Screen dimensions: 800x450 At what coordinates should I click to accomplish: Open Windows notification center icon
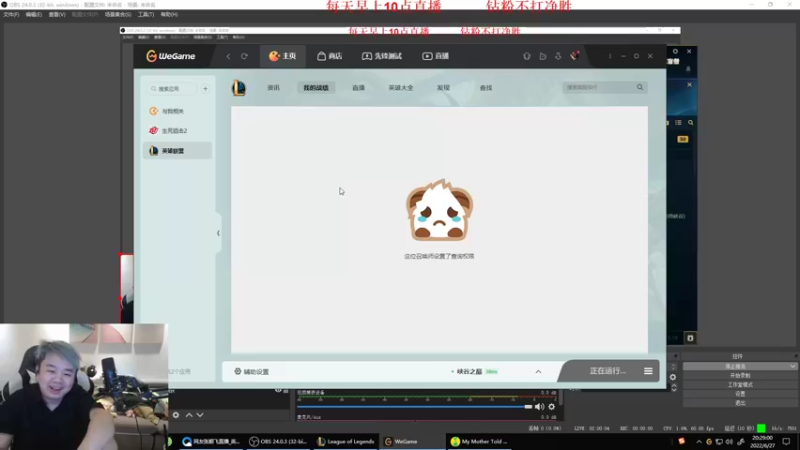pos(786,441)
